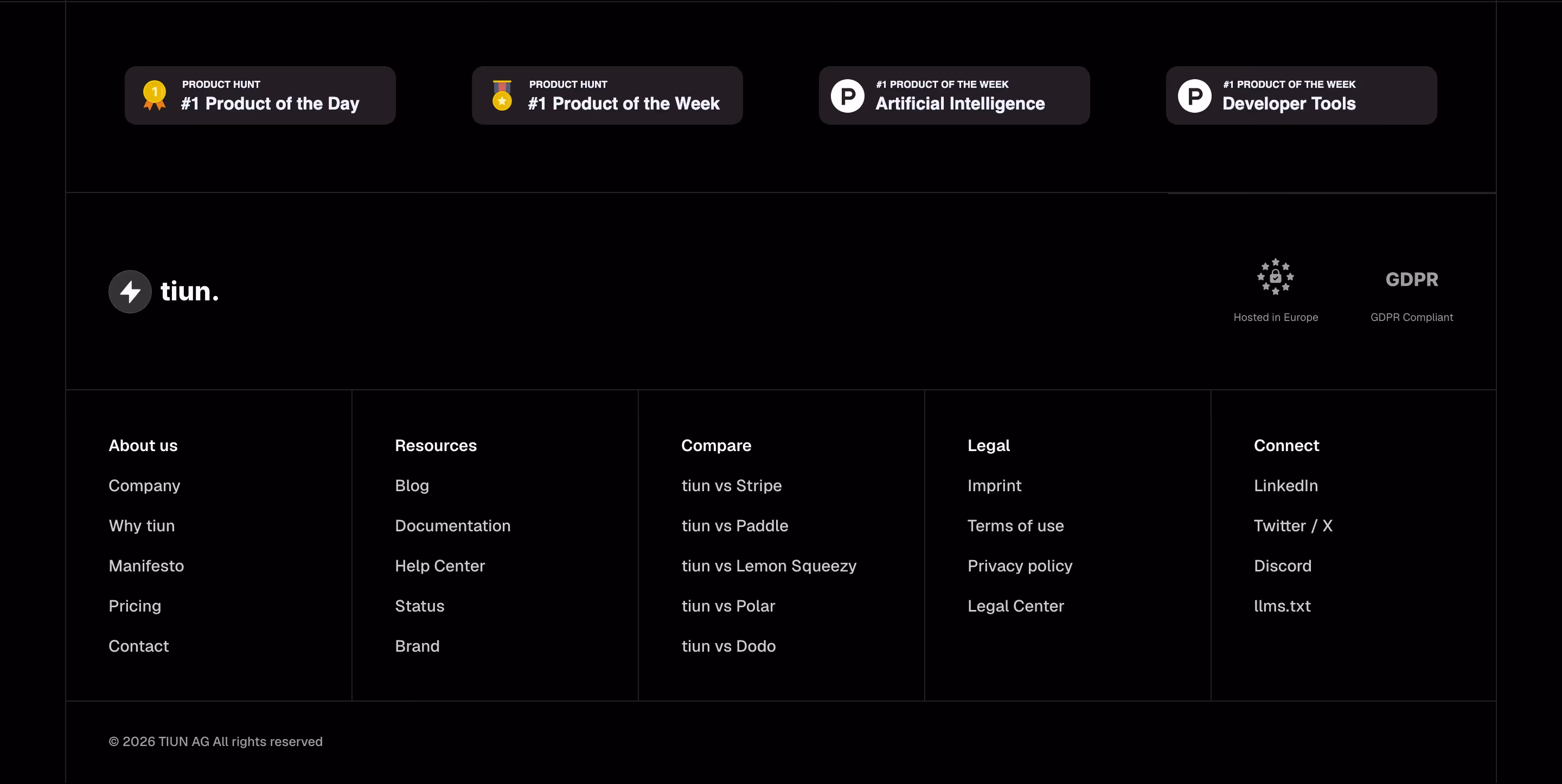
Task: Open tiun vs Paddle comparison
Action: pyautogui.click(x=734, y=526)
